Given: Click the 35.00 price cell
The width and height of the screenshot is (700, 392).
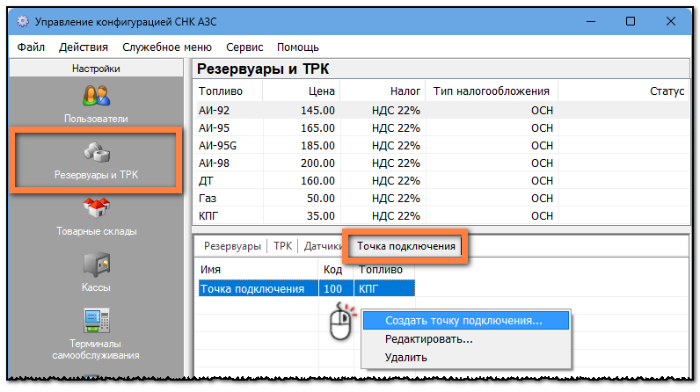Looking at the screenshot, I should tap(321, 216).
